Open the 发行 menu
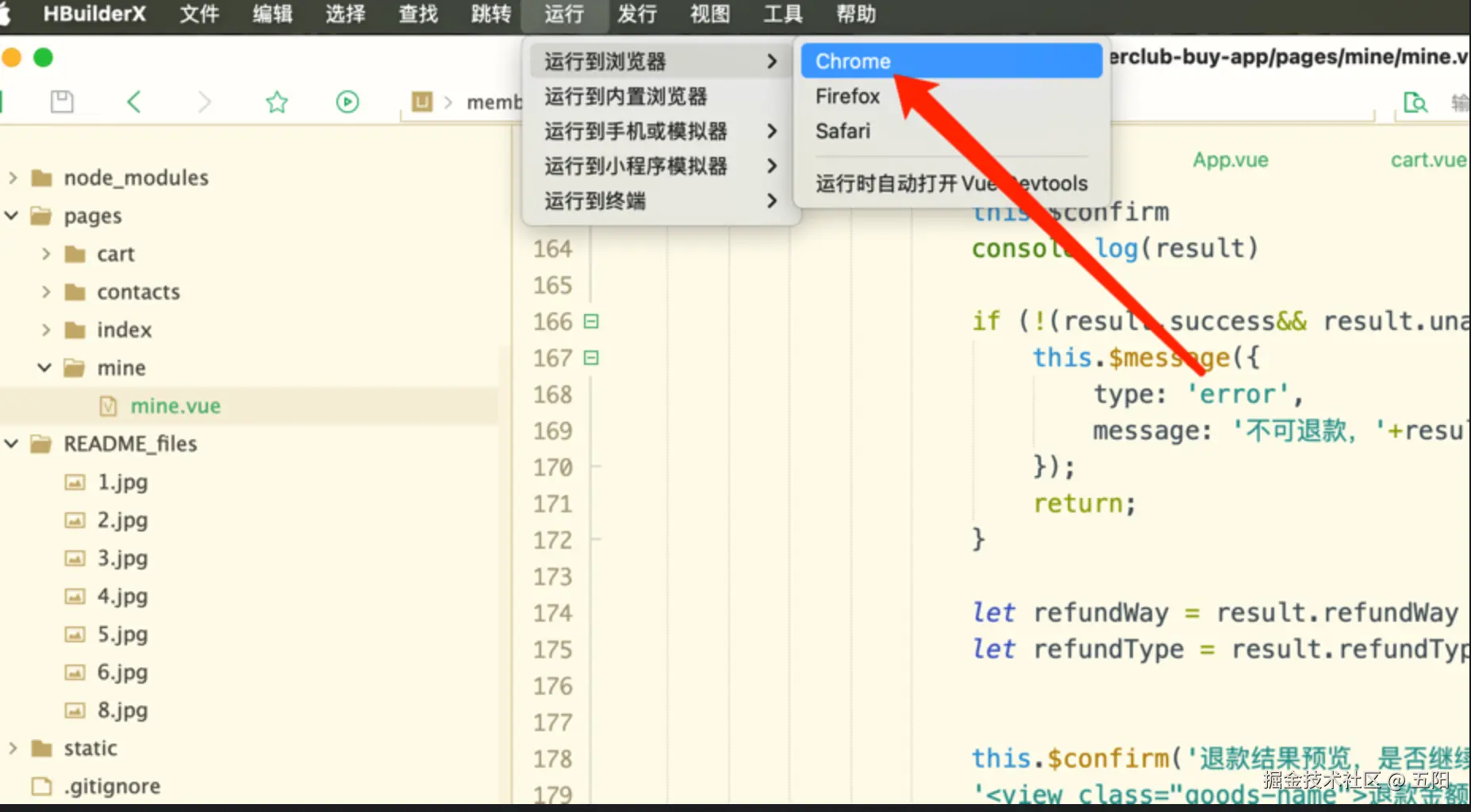 point(637,14)
